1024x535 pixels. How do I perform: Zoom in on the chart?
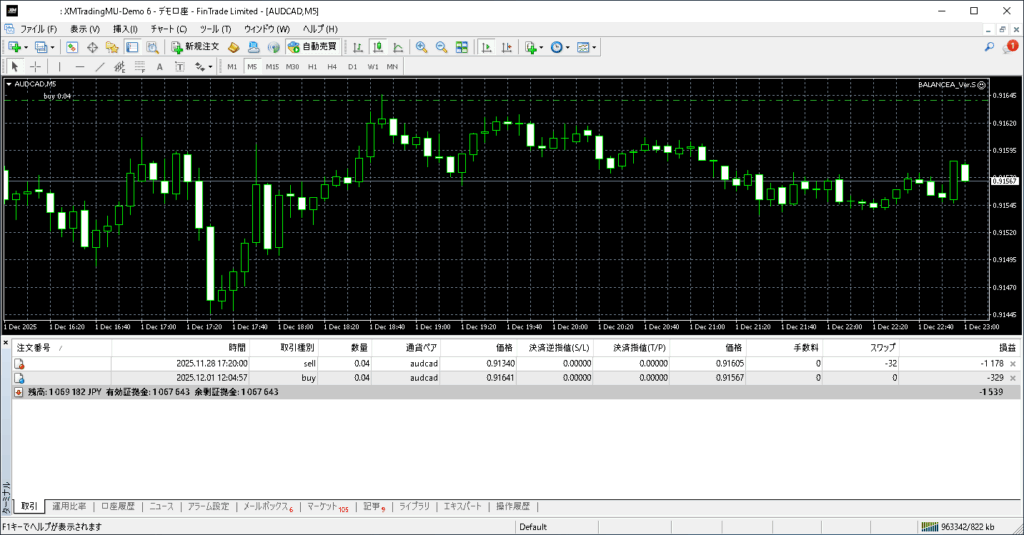coord(422,47)
